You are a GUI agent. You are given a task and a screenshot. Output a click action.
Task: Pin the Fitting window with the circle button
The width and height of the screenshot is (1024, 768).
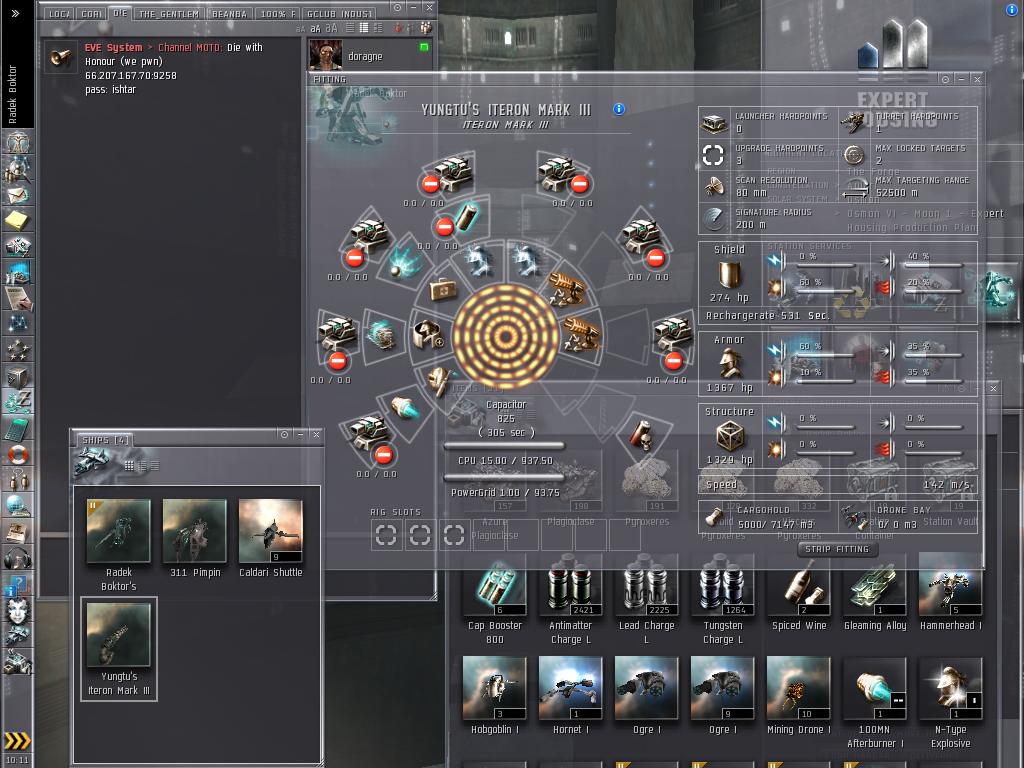[945, 79]
